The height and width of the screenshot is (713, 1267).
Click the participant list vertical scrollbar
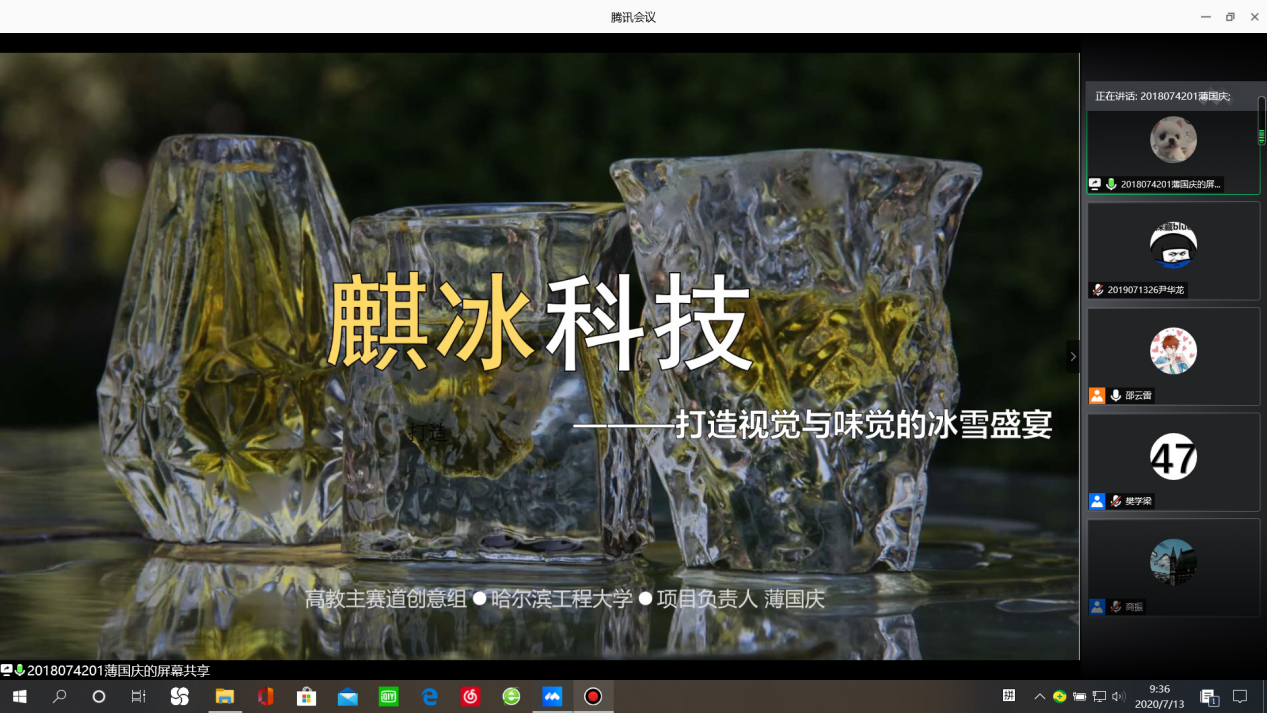click(1261, 122)
